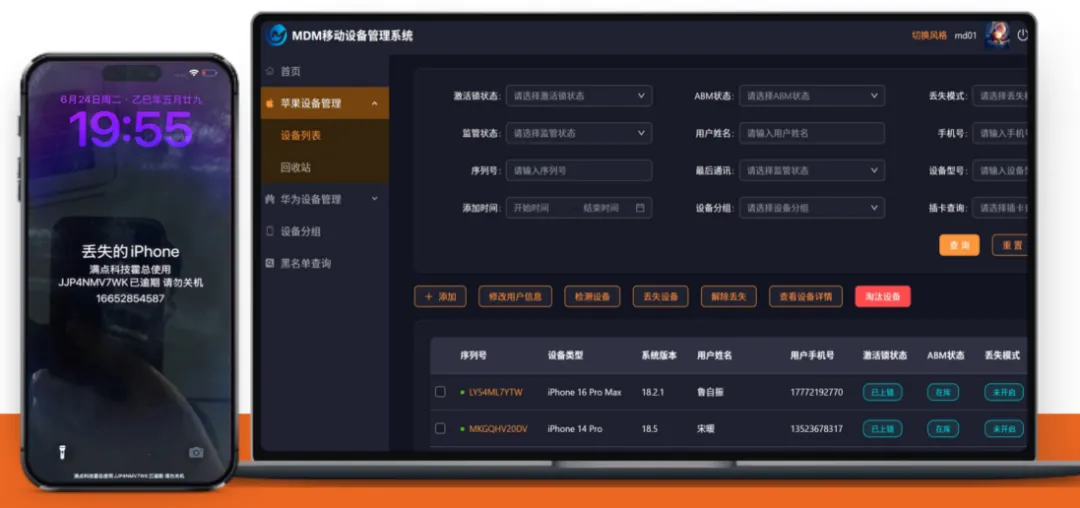Click the 查看设备详情 button
This screenshot has height=508, width=1080.
coord(805,297)
